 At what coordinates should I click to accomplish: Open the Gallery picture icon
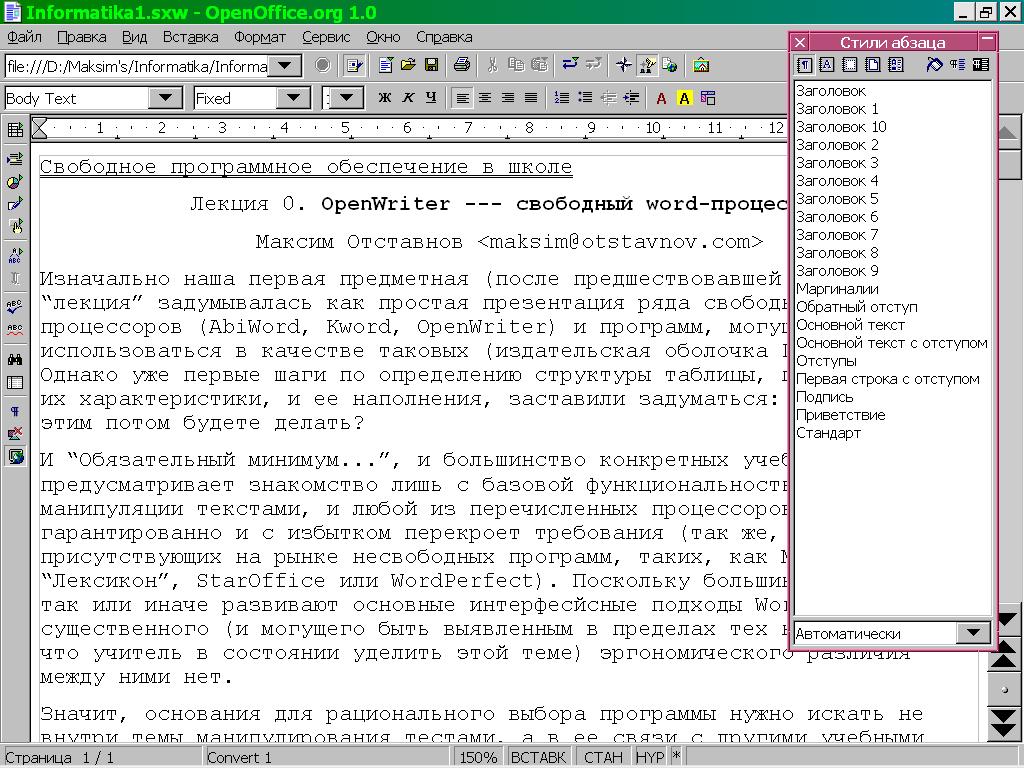(701, 65)
